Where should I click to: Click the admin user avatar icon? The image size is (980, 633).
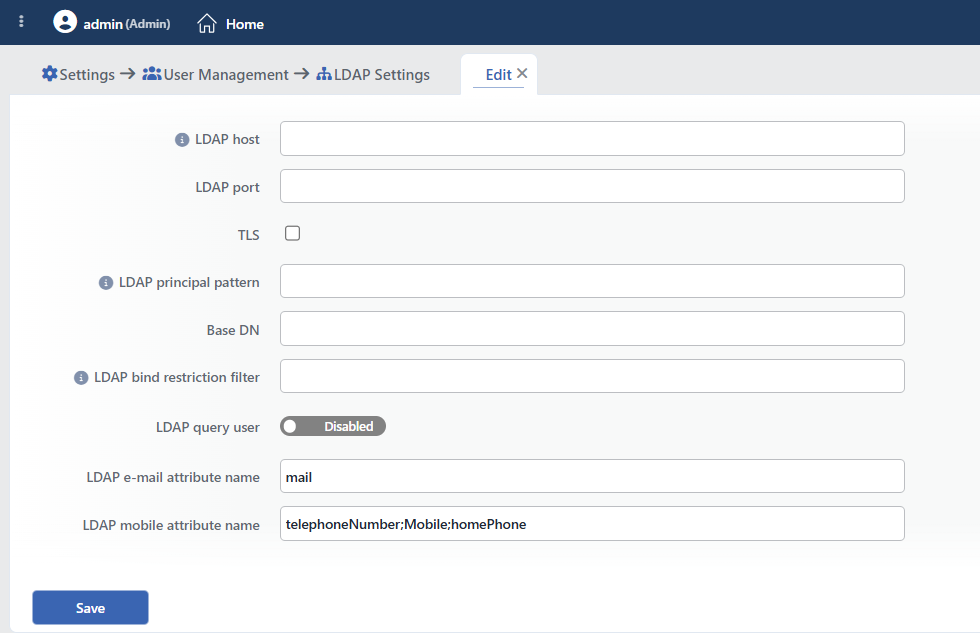(65, 22)
